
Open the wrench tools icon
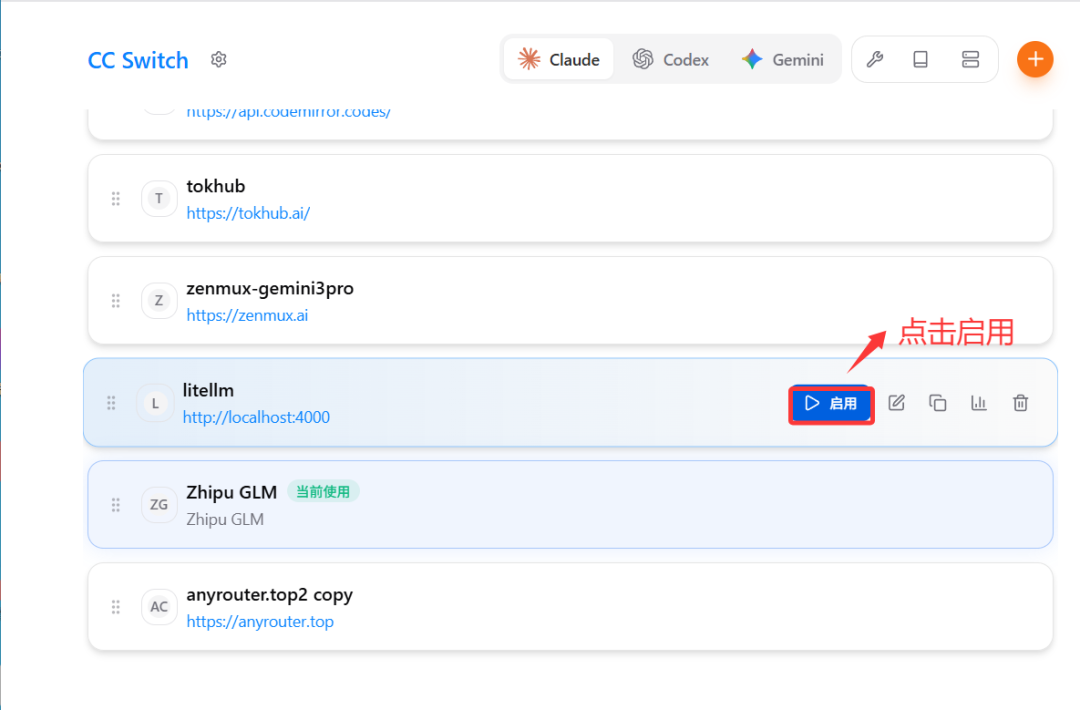[x=874, y=60]
